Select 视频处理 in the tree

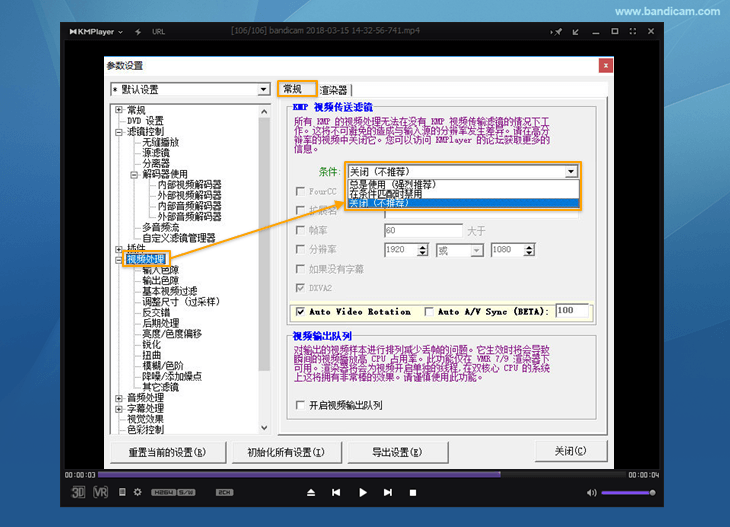tap(146, 259)
